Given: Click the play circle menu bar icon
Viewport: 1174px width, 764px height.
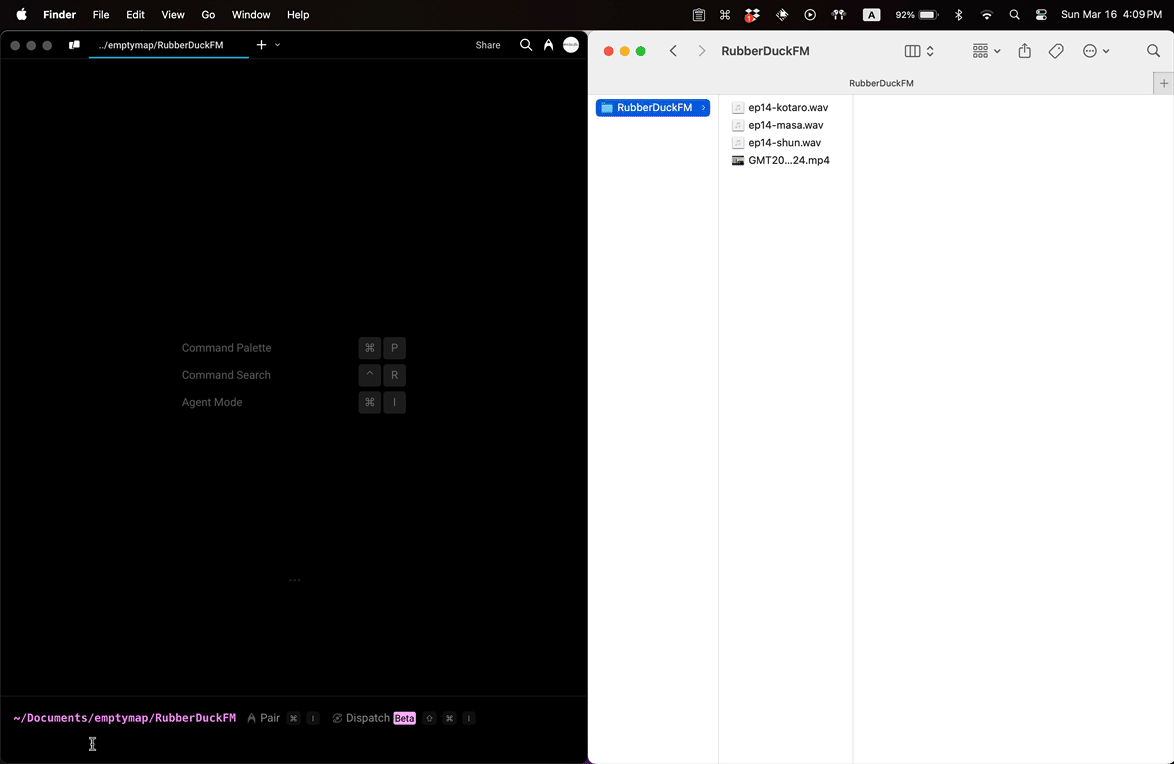Looking at the screenshot, I should click(x=810, y=14).
